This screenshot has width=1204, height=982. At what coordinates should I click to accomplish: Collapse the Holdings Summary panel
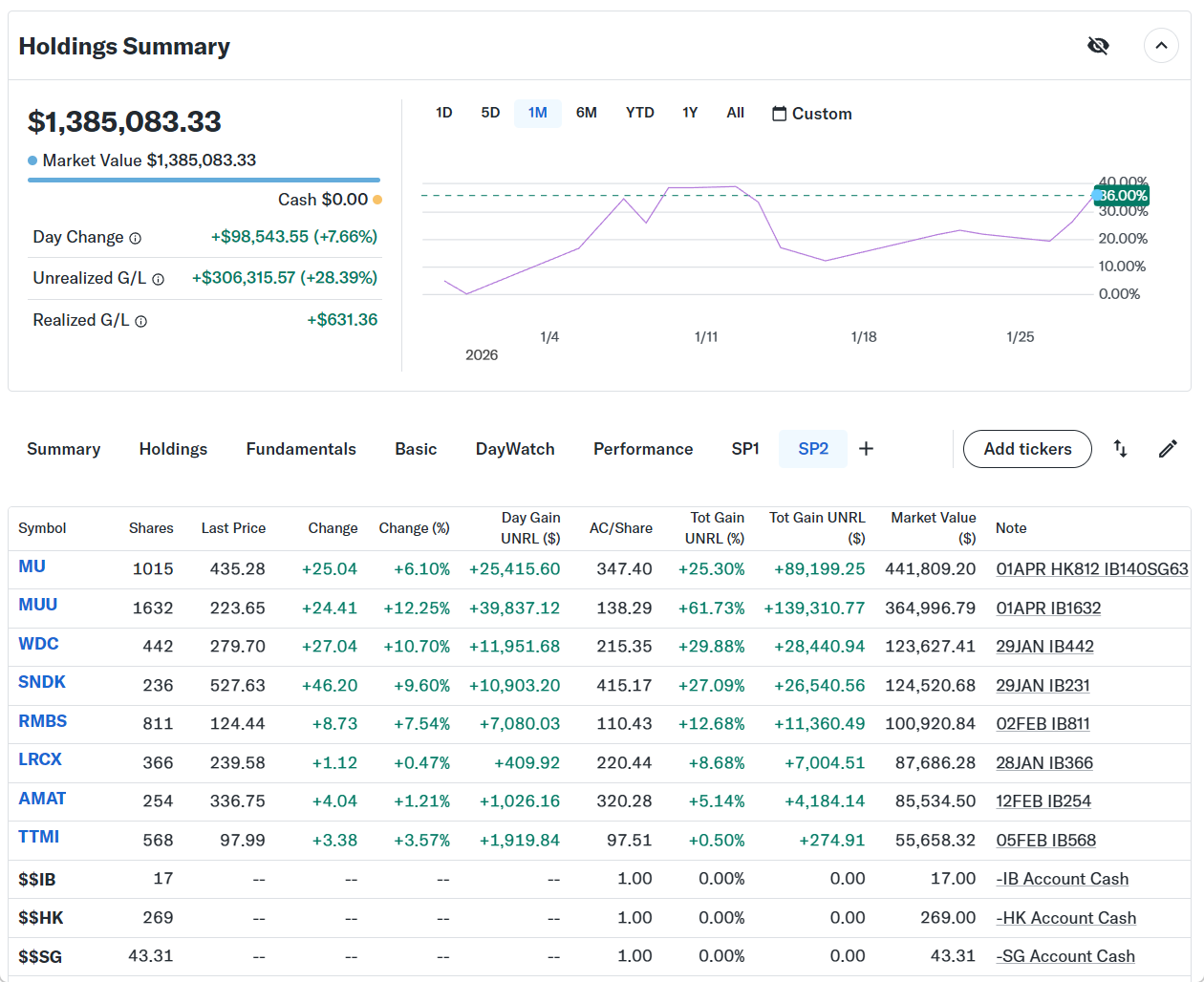point(1161,46)
